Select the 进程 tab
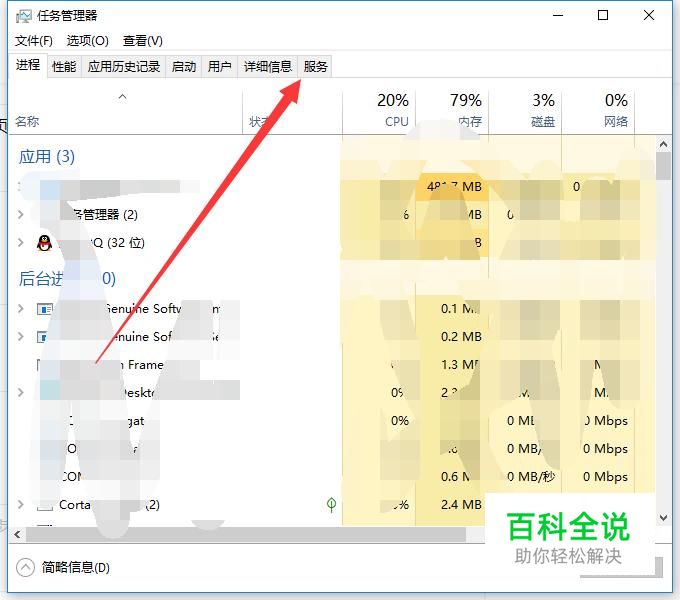The height and width of the screenshot is (600, 680). pyautogui.click(x=28, y=65)
